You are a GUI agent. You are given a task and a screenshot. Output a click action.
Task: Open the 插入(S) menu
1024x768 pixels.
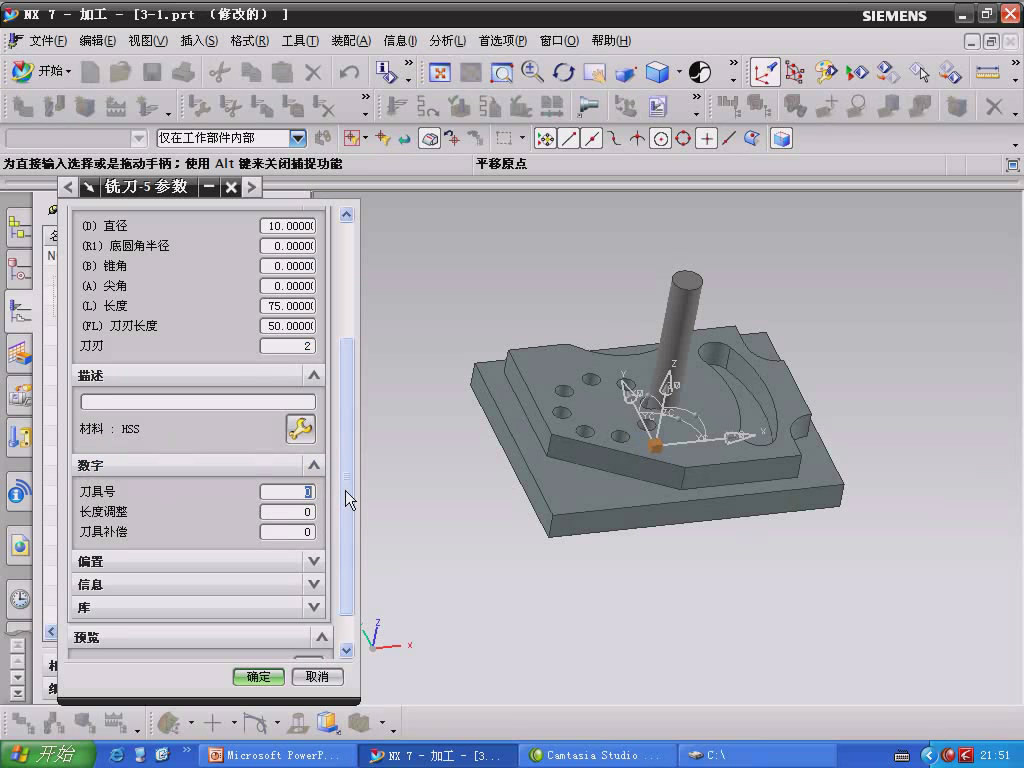(x=199, y=41)
